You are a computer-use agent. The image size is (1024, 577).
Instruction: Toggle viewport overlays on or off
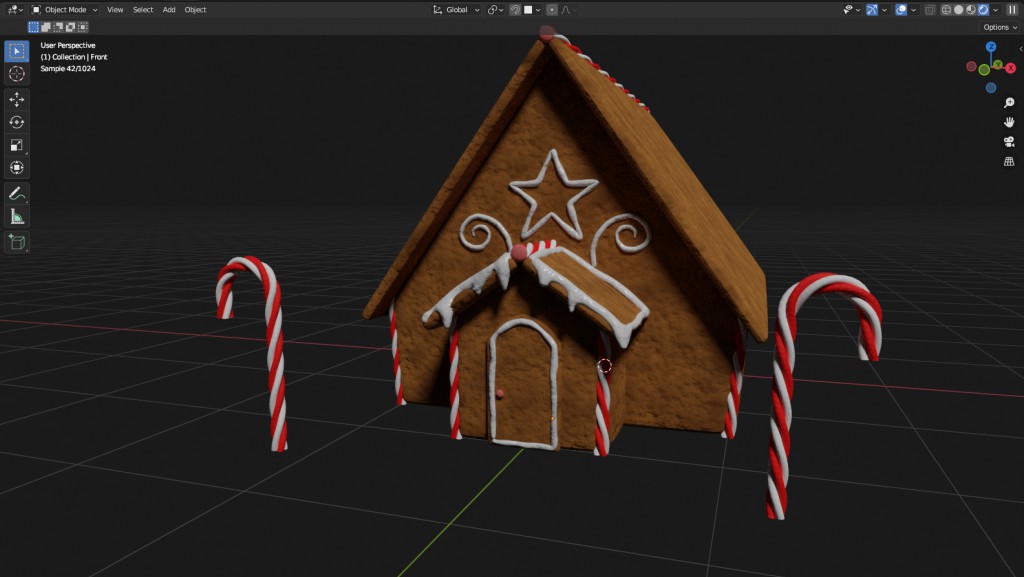click(x=901, y=10)
